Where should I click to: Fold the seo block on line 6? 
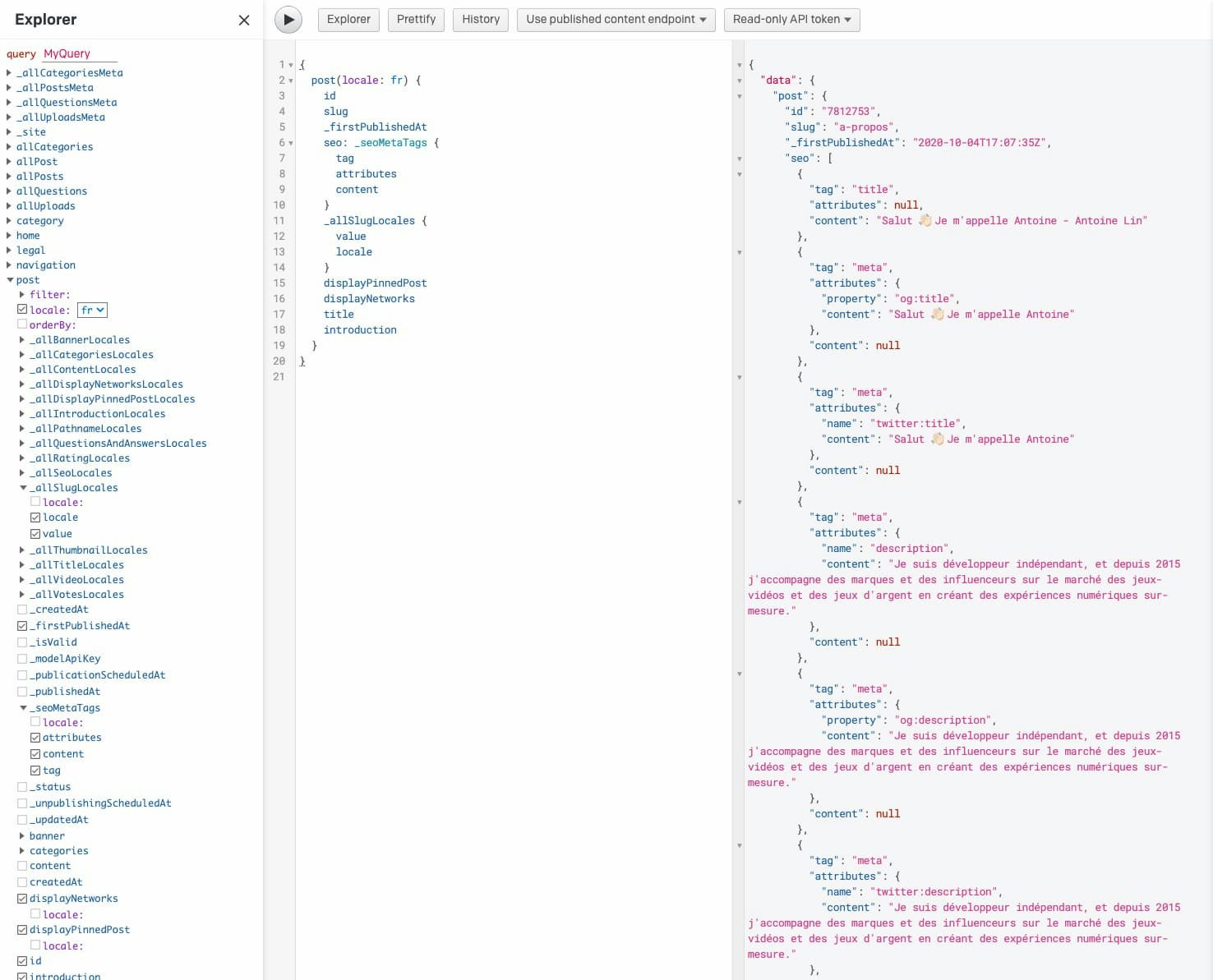click(x=291, y=143)
